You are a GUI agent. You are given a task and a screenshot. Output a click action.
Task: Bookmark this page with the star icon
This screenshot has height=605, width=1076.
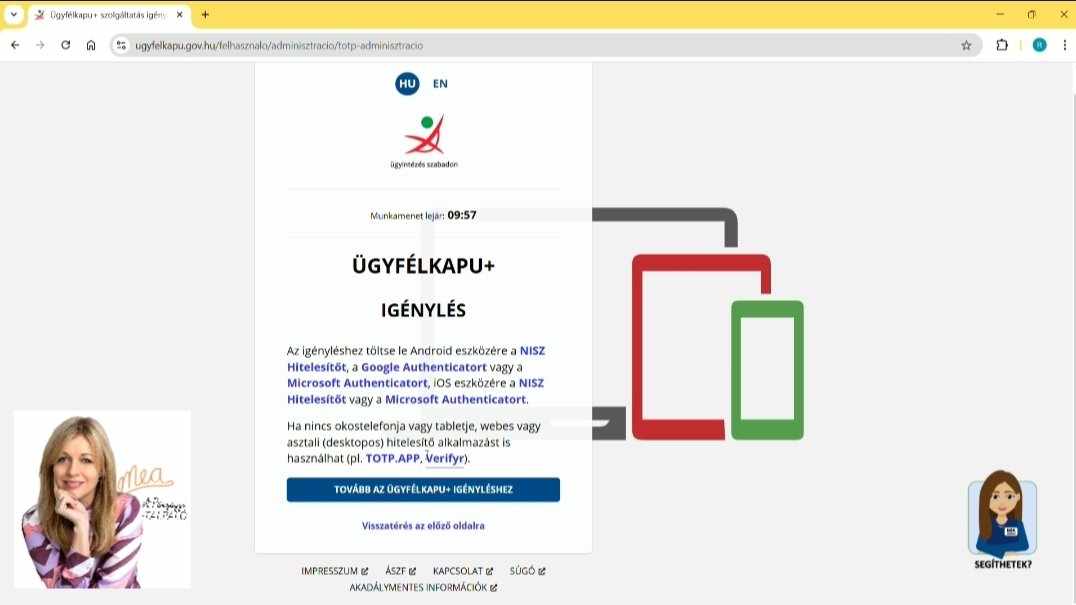pyautogui.click(x=966, y=45)
